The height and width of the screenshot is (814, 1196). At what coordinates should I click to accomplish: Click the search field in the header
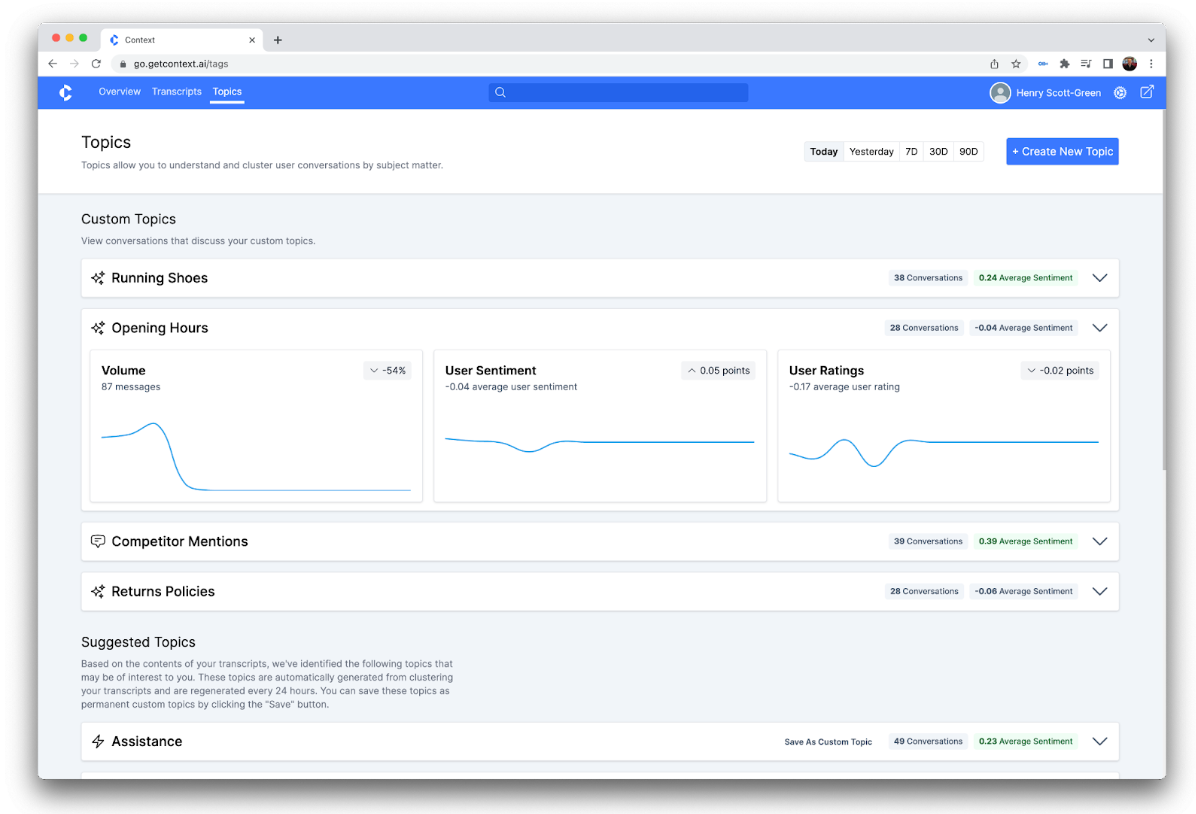coord(618,92)
